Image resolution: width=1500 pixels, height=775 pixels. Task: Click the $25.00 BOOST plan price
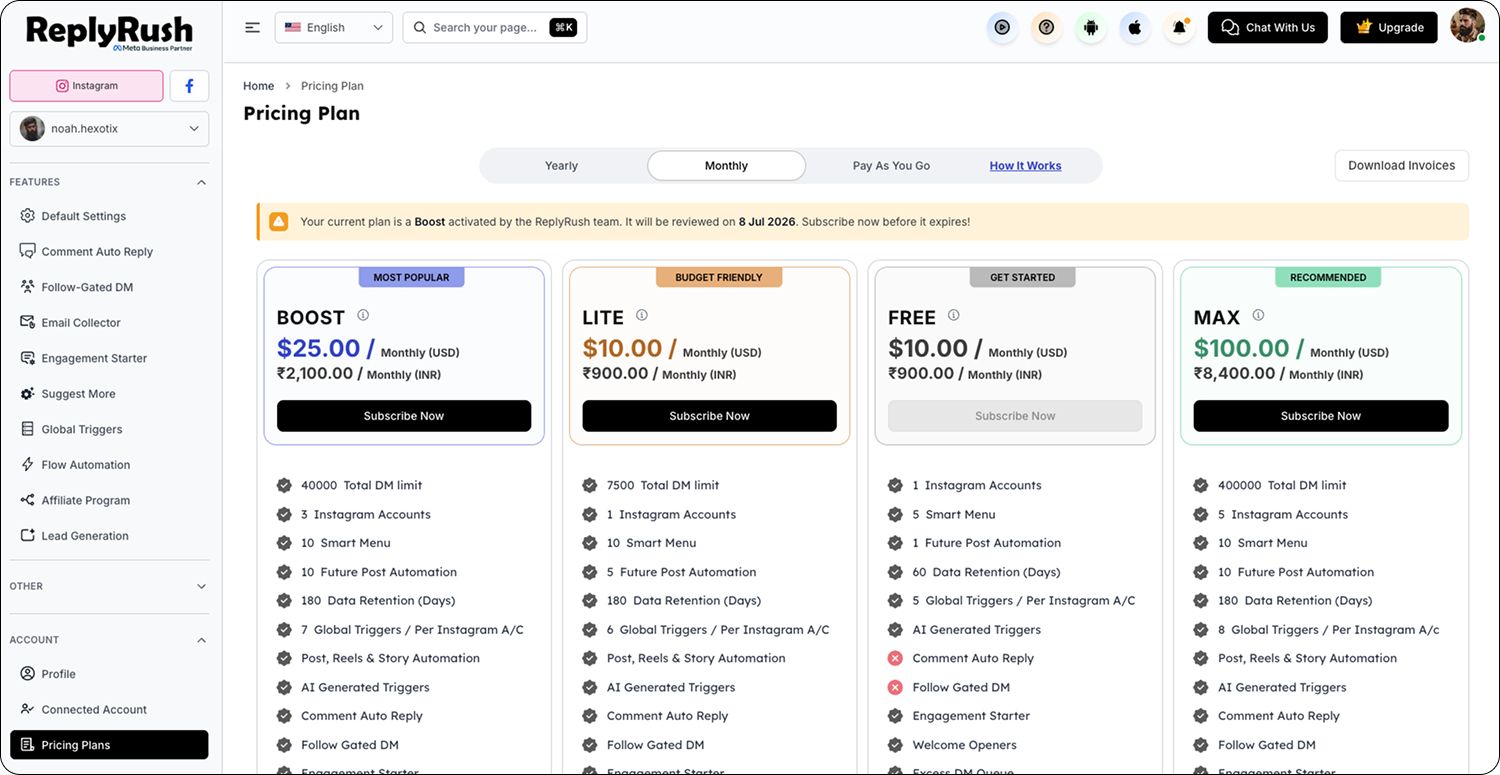(318, 348)
